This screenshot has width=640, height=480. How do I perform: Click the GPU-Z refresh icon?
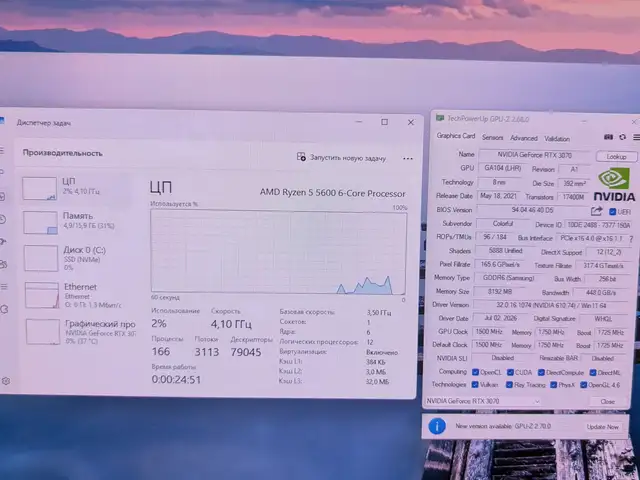[622, 137]
